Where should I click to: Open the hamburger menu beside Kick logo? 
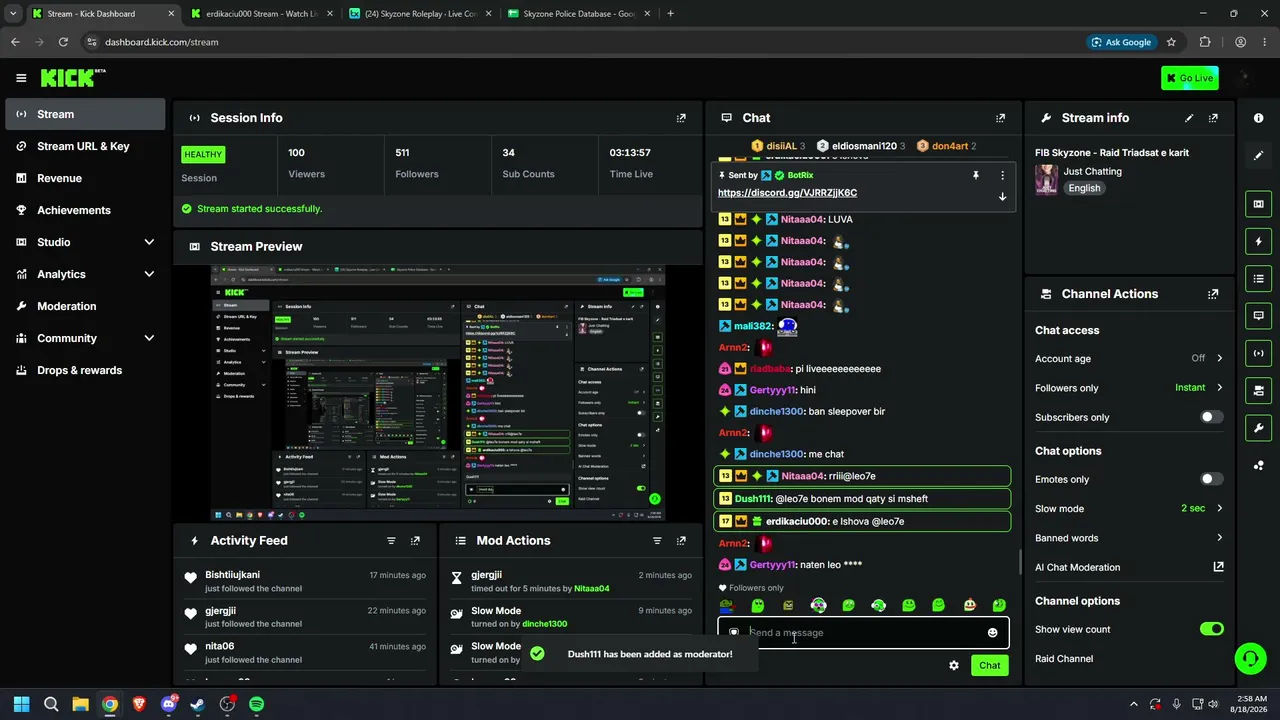(x=21, y=78)
